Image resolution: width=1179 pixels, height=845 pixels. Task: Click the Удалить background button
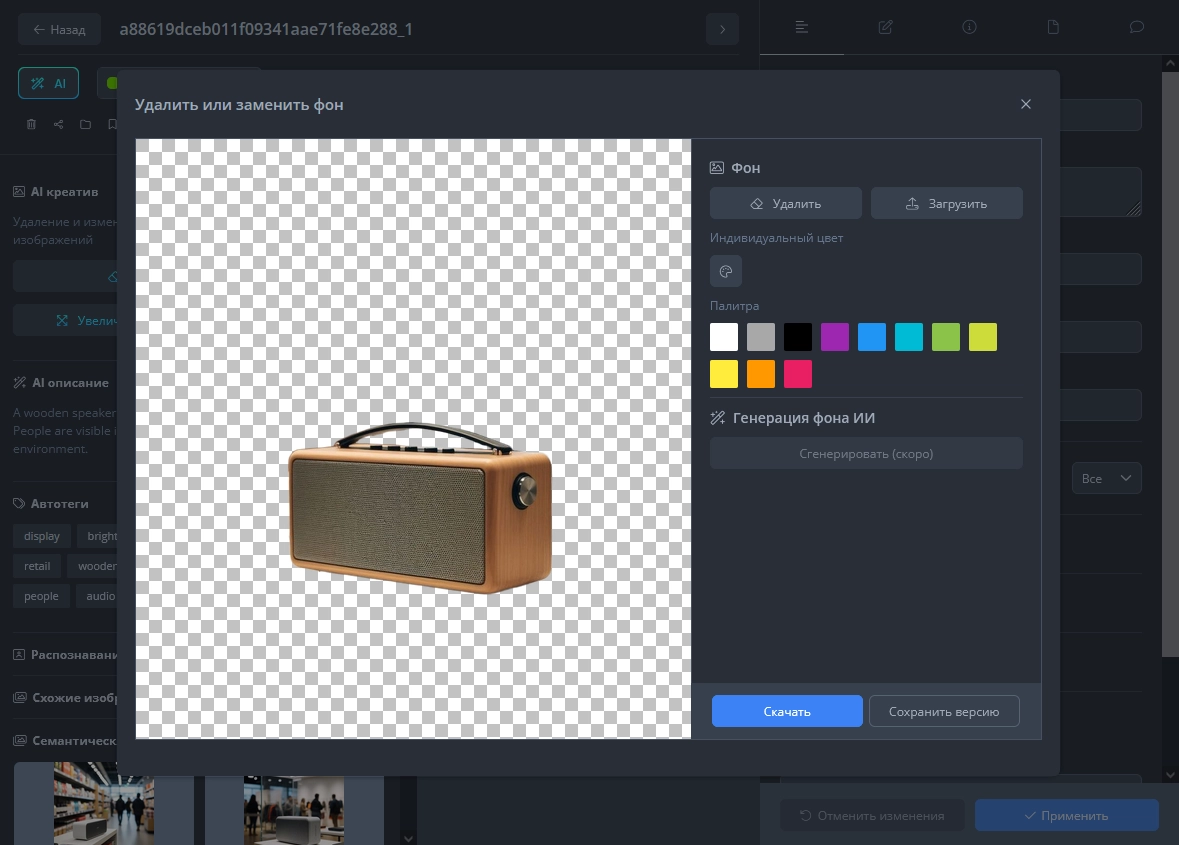coord(785,203)
